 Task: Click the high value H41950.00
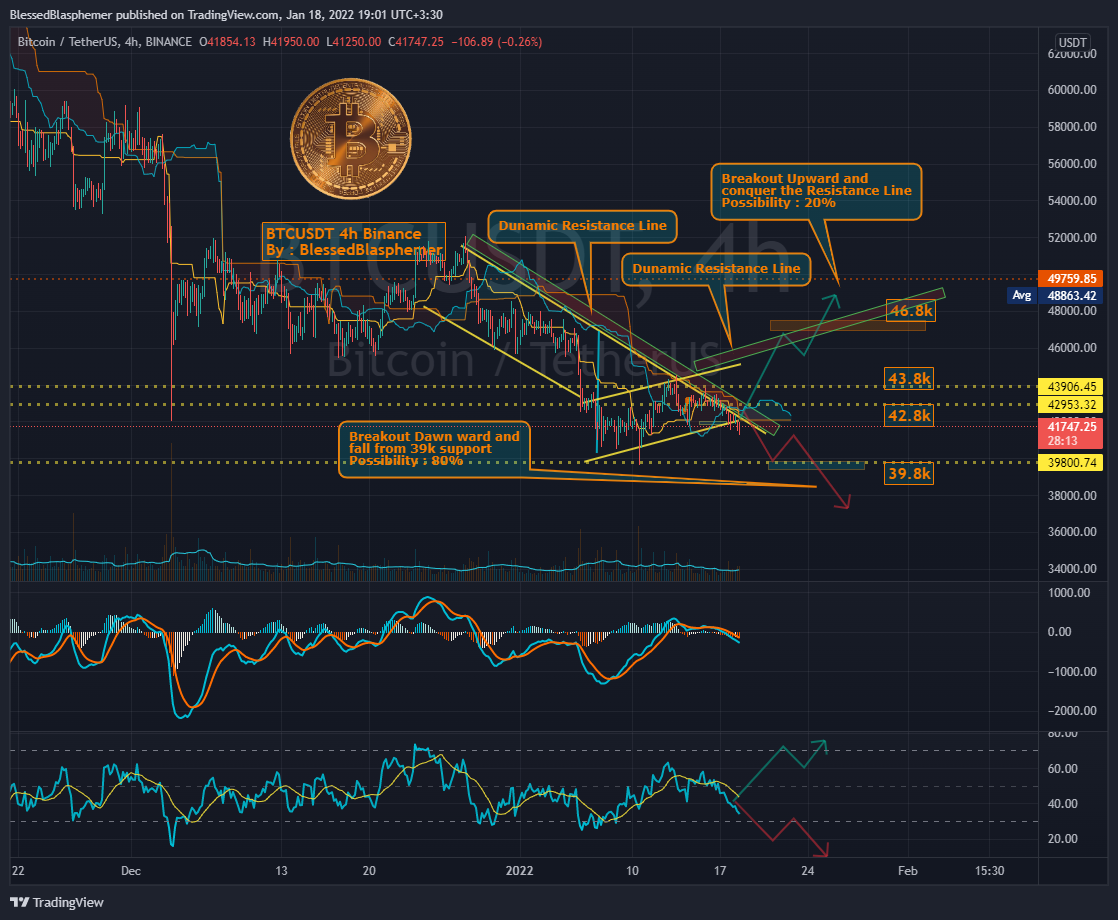291,42
